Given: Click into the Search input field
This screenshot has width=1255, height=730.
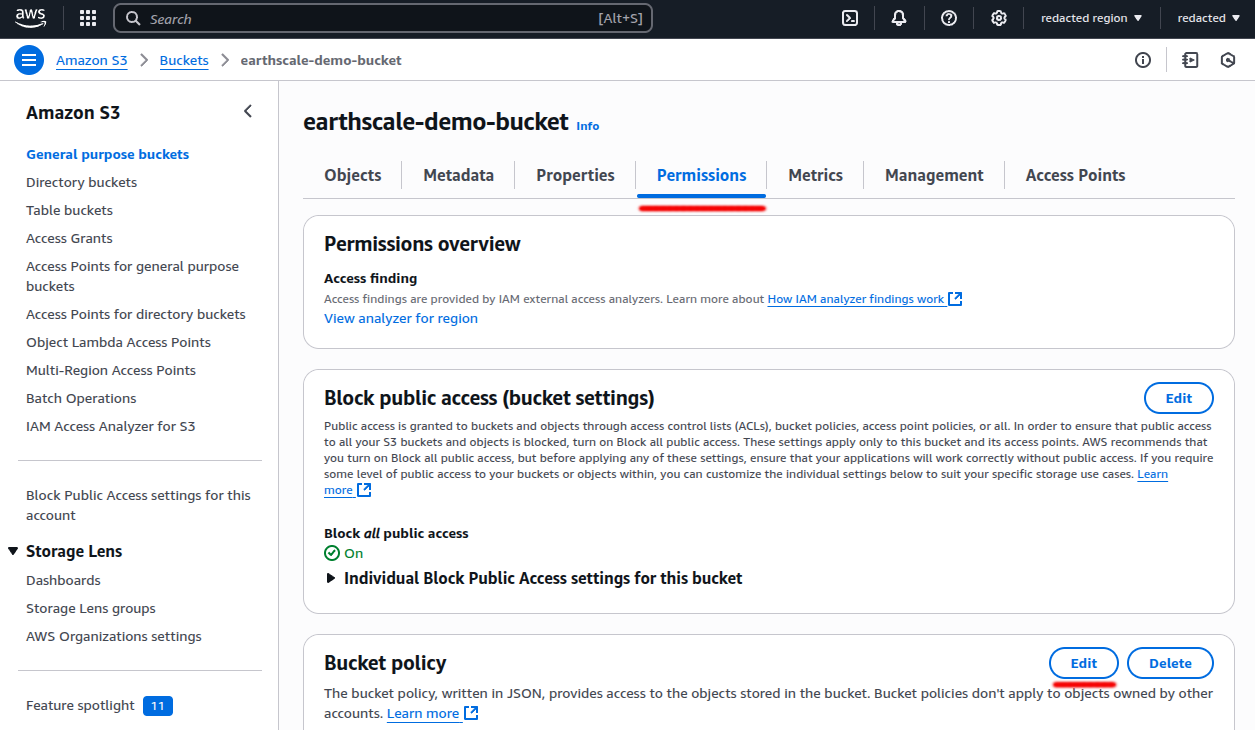Looking at the screenshot, I should tap(383, 18).
